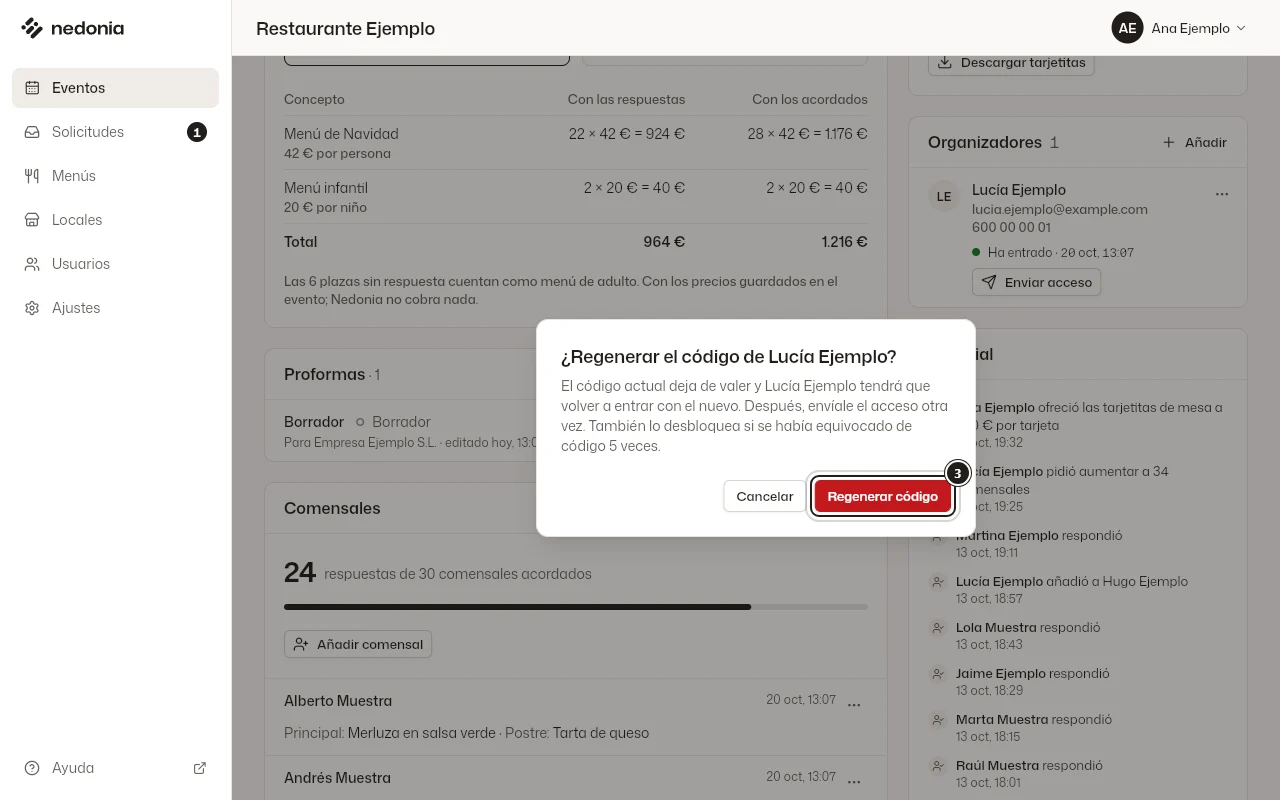Click the comensales progress bar
This screenshot has height=800, width=1280.
[576, 607]
